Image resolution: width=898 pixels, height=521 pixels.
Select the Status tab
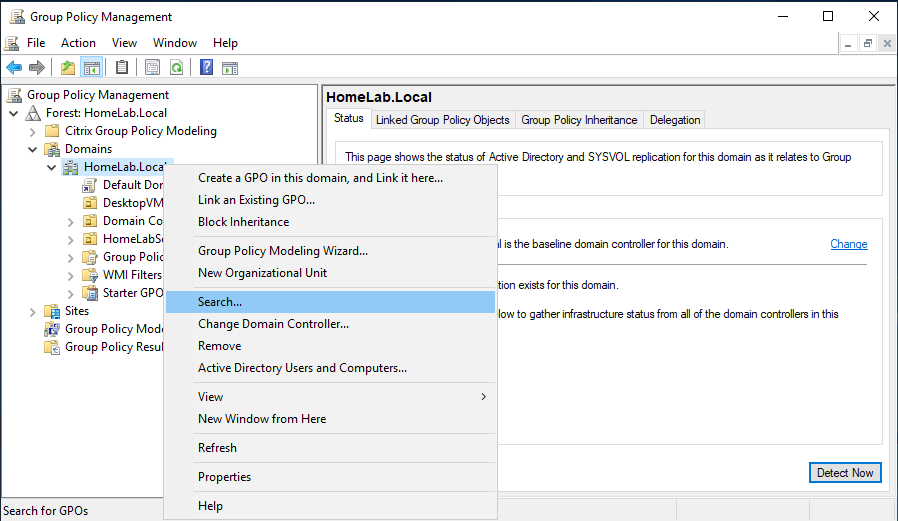348,118
